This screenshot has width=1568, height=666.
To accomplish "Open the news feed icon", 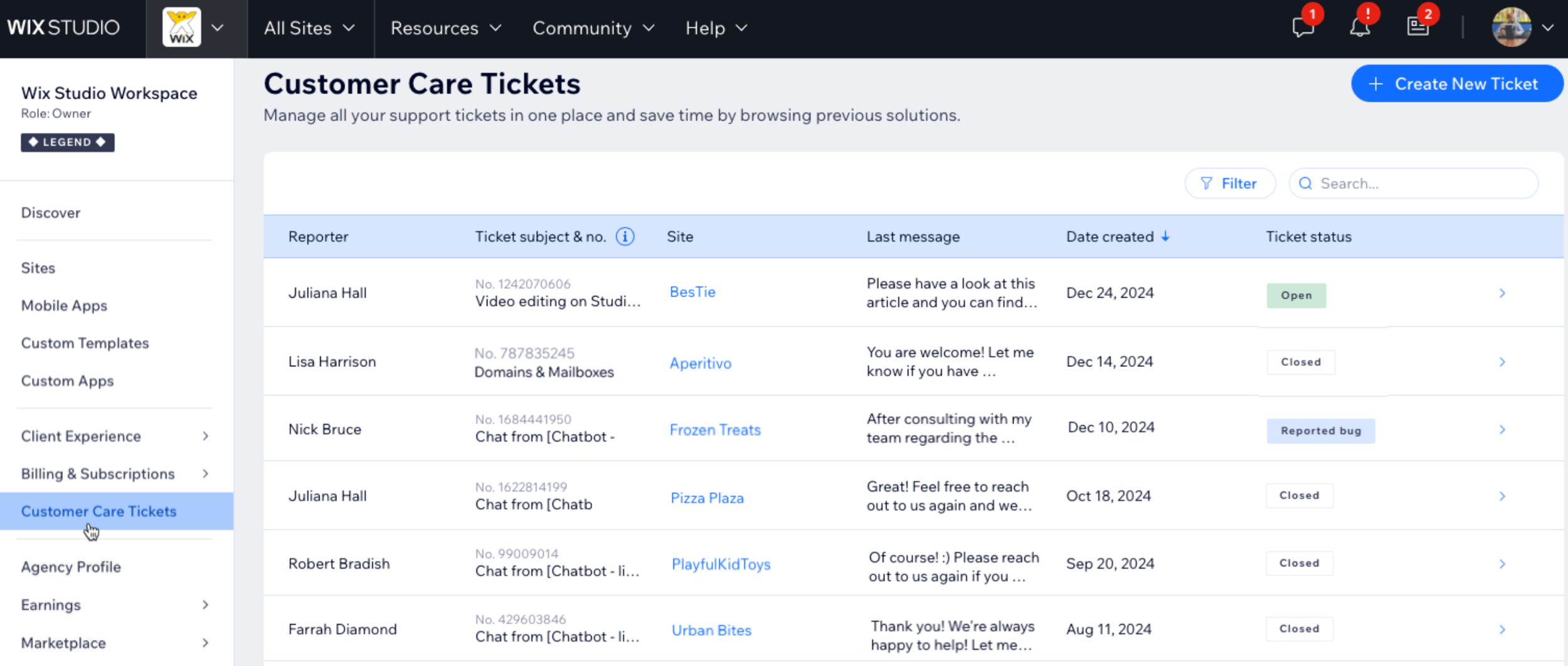I will click(1417, 26).
